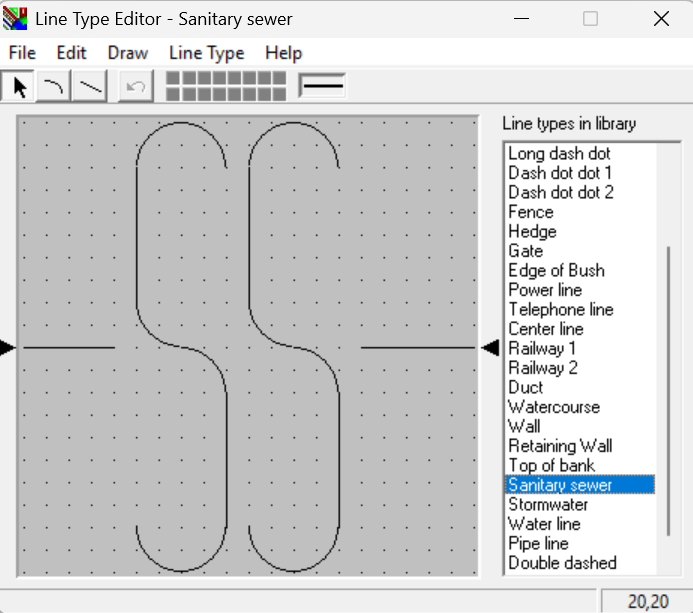Choose Railway 1 line type from library
This screenshot has height=613, width=693.
[542, 349]
